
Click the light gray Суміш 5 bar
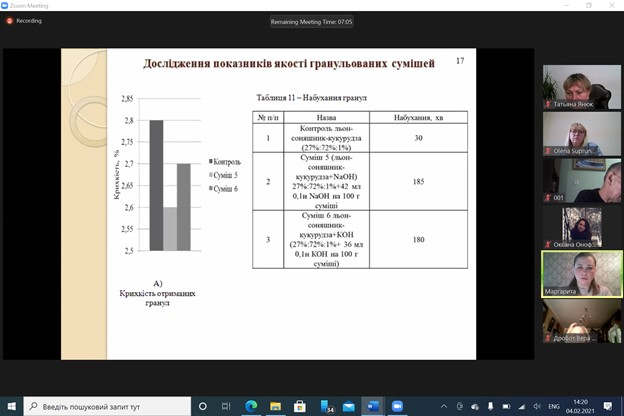[170, 229]
